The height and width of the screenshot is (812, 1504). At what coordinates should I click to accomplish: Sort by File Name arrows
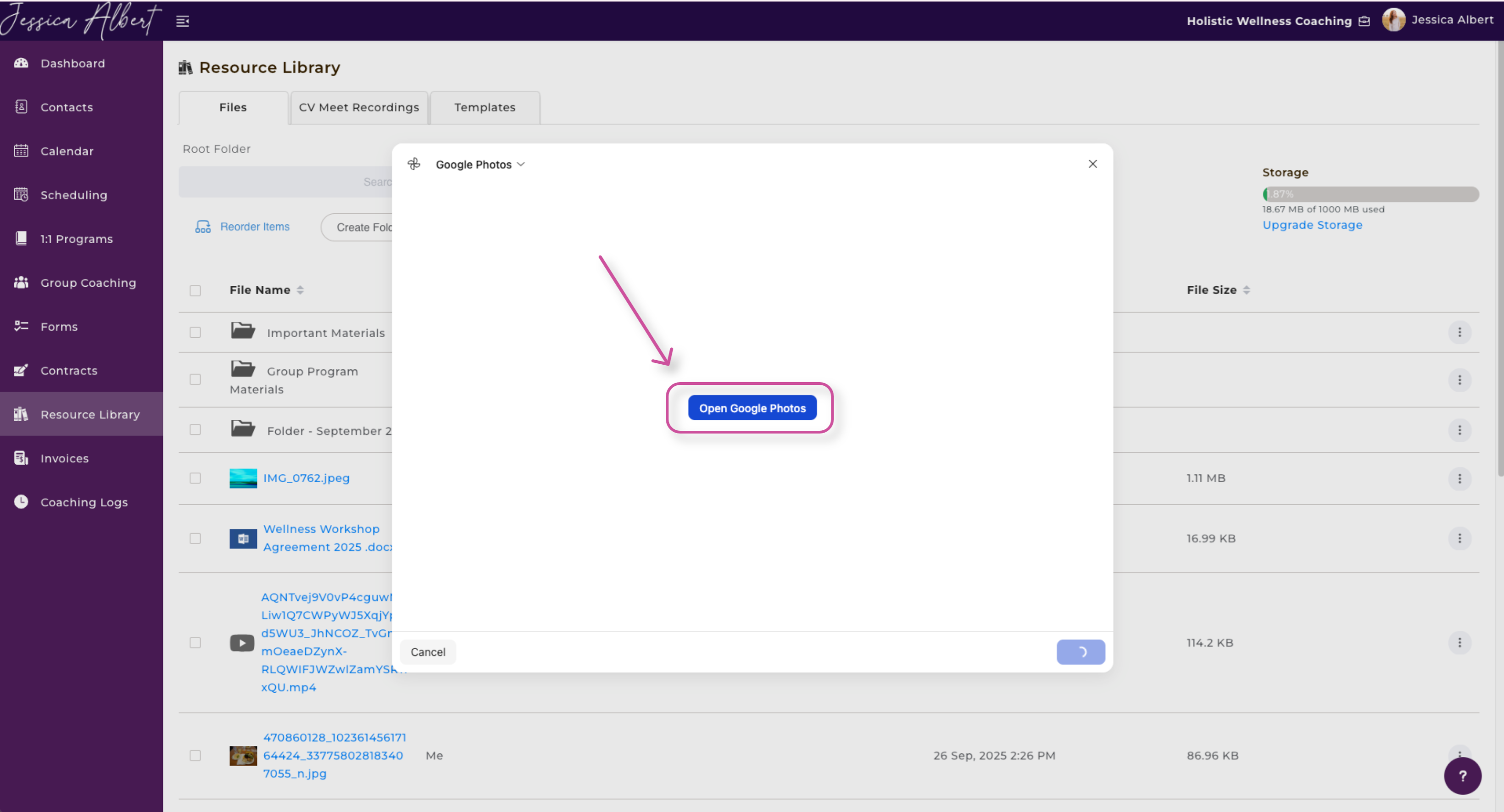[300, 290]
